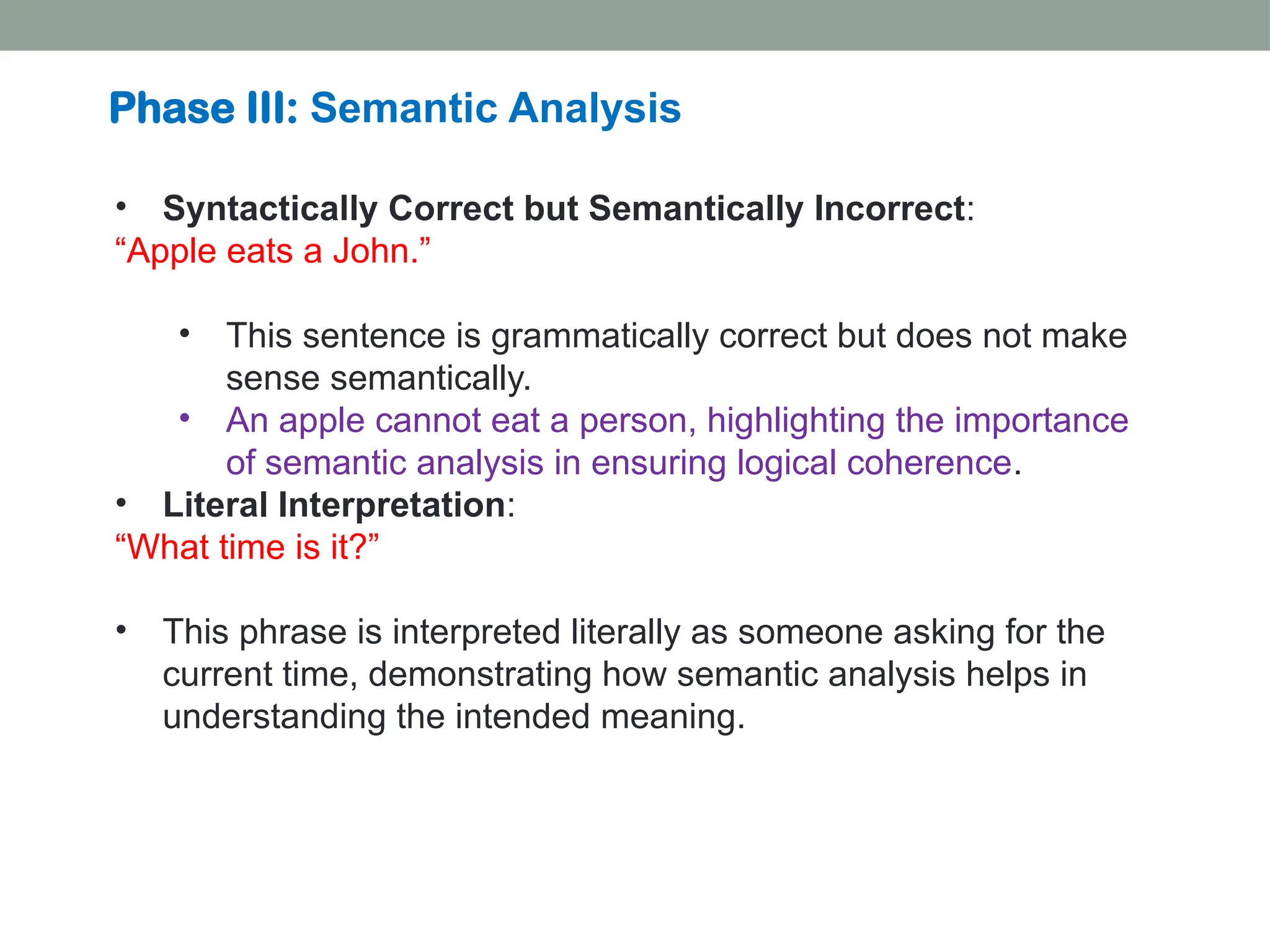1270x952 pixels.
Task: Click the gray header bar at top
Action: coord(635,25)
